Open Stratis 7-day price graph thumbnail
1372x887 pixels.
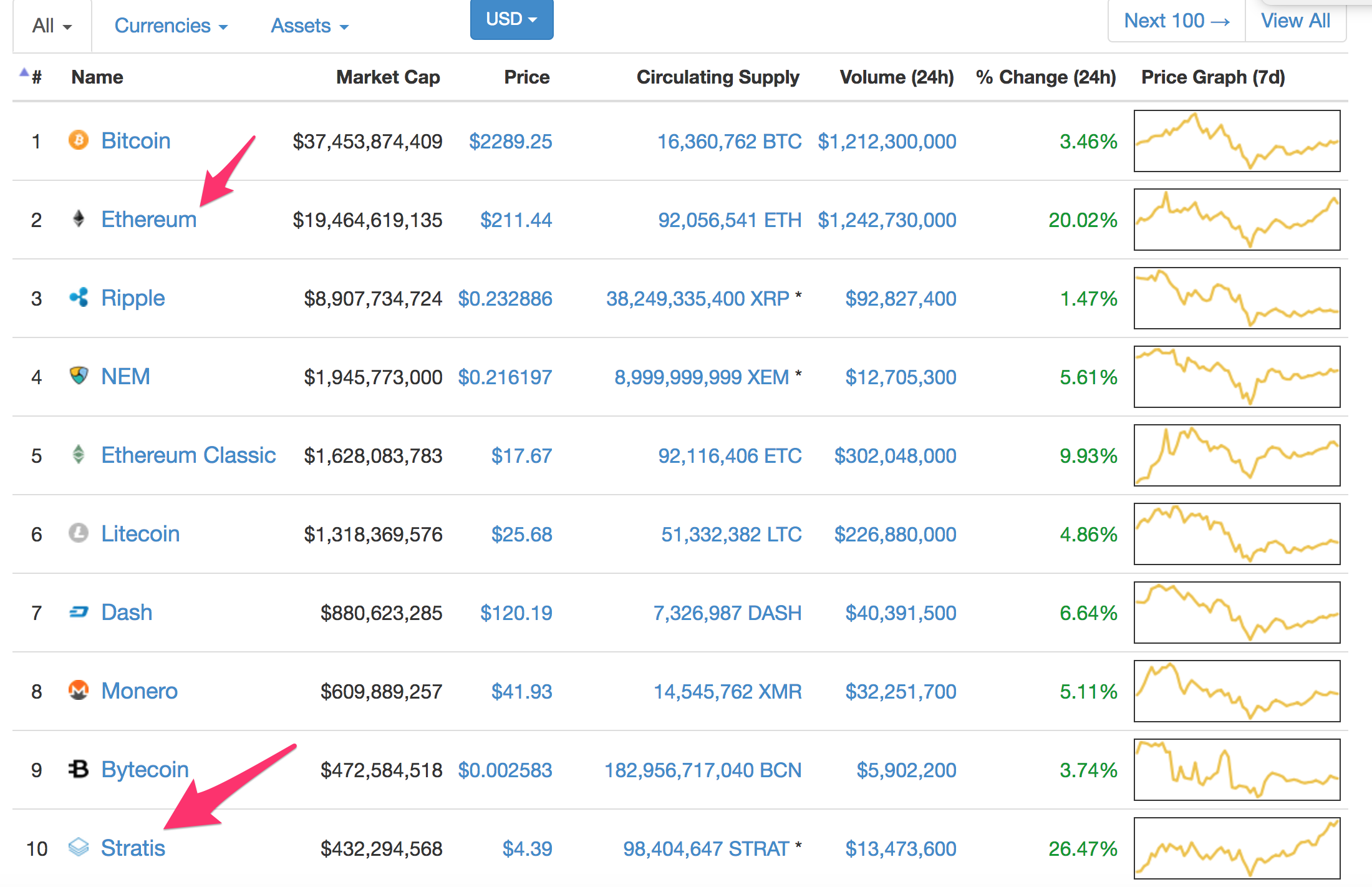click(x=1237, y=848)
